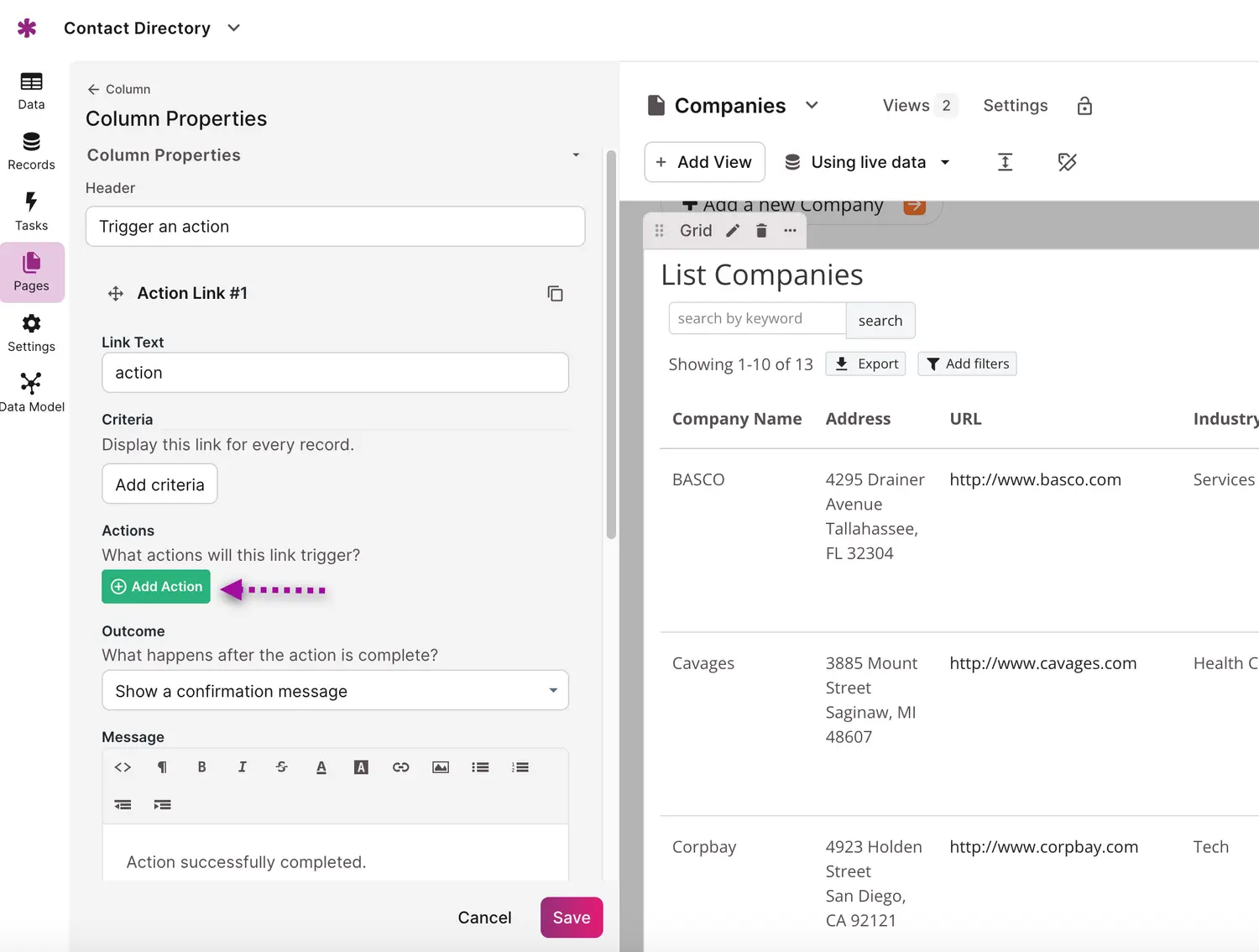Click the page lock icon
The image size is (1259, 952).
[1084, 106]
